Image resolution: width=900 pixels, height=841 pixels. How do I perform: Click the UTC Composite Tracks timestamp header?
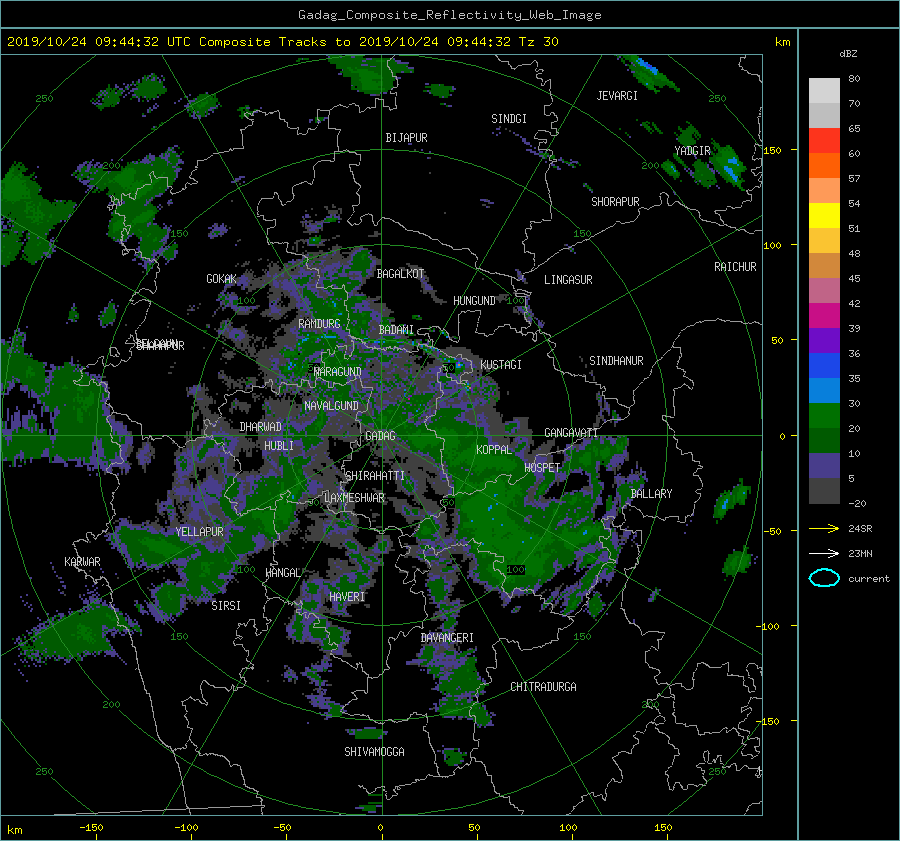(282, 41)
